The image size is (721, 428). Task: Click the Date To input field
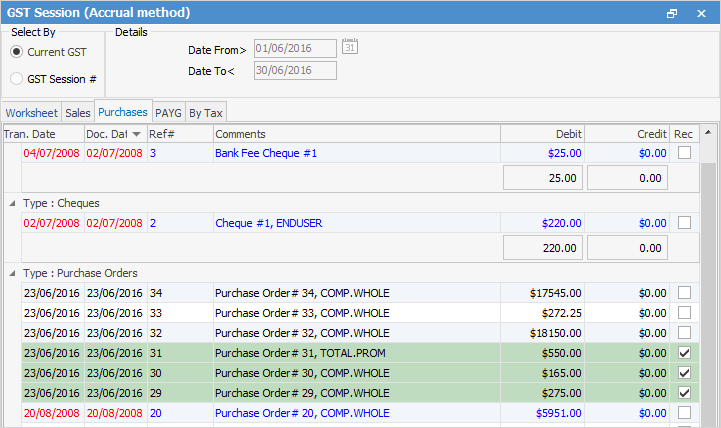pyautogui.click(x=294, y=70)
